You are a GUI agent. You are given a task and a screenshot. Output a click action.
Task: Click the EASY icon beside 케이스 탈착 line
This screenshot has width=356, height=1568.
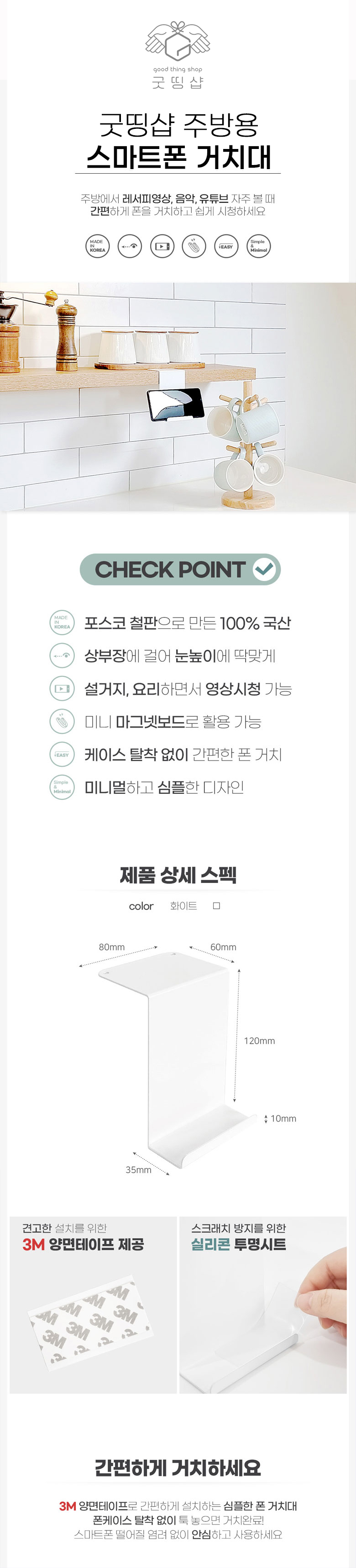(61, 754)
